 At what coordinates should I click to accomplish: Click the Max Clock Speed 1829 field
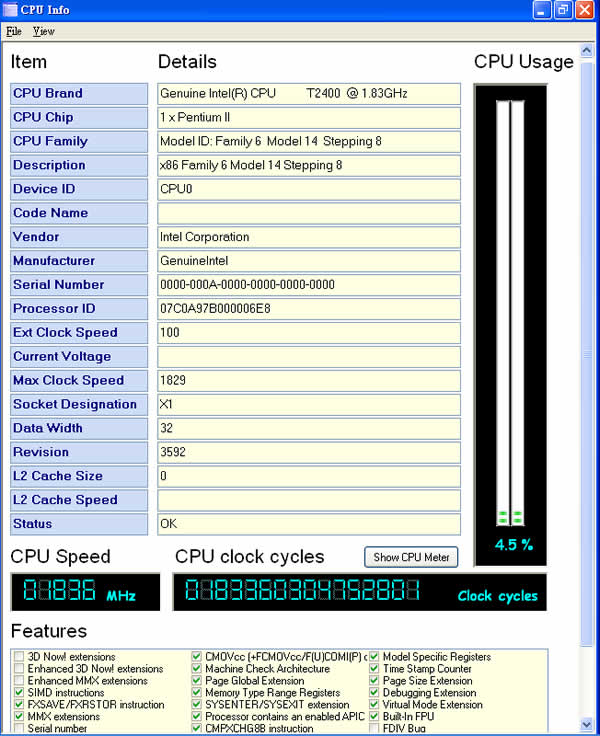pyautogui.click(x=309, y=381)
